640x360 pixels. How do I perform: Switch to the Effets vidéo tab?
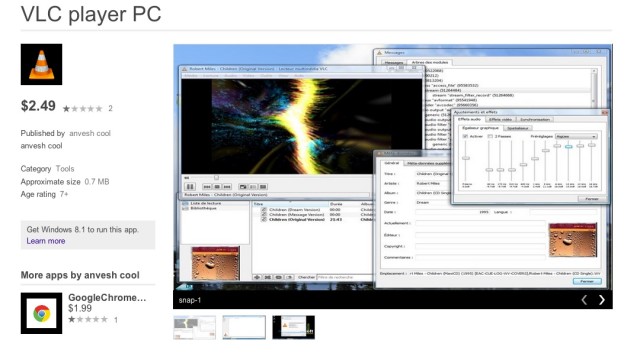(500, 119)
